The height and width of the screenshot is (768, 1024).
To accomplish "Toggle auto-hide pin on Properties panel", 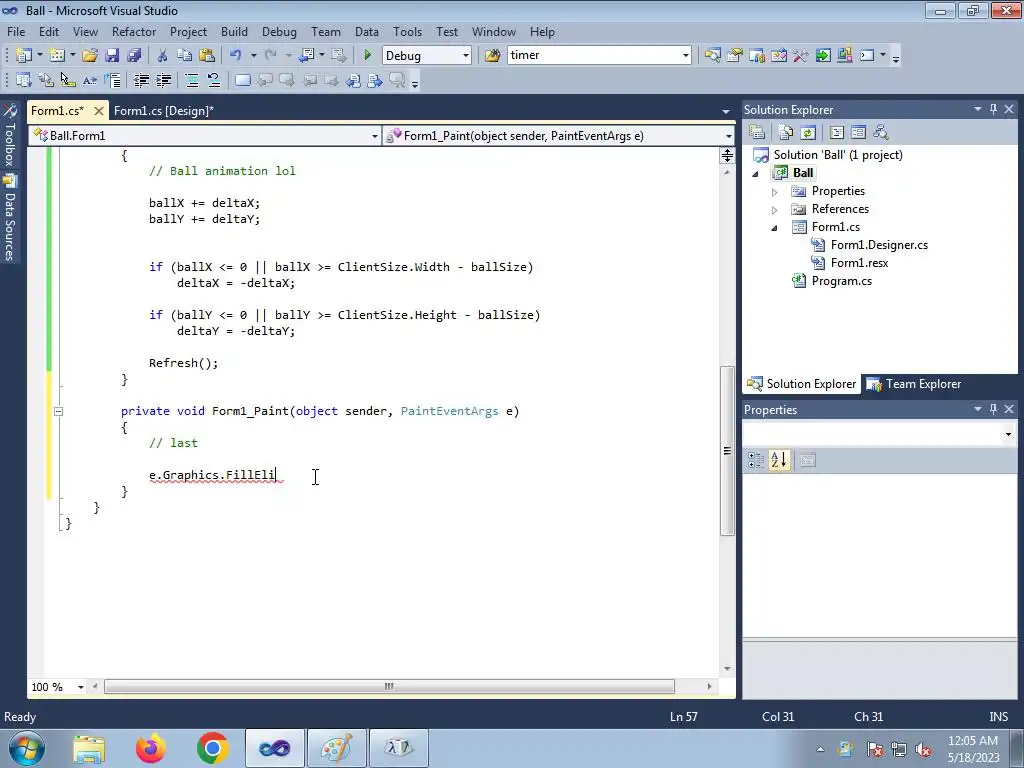I will click(x=993, y=409).
